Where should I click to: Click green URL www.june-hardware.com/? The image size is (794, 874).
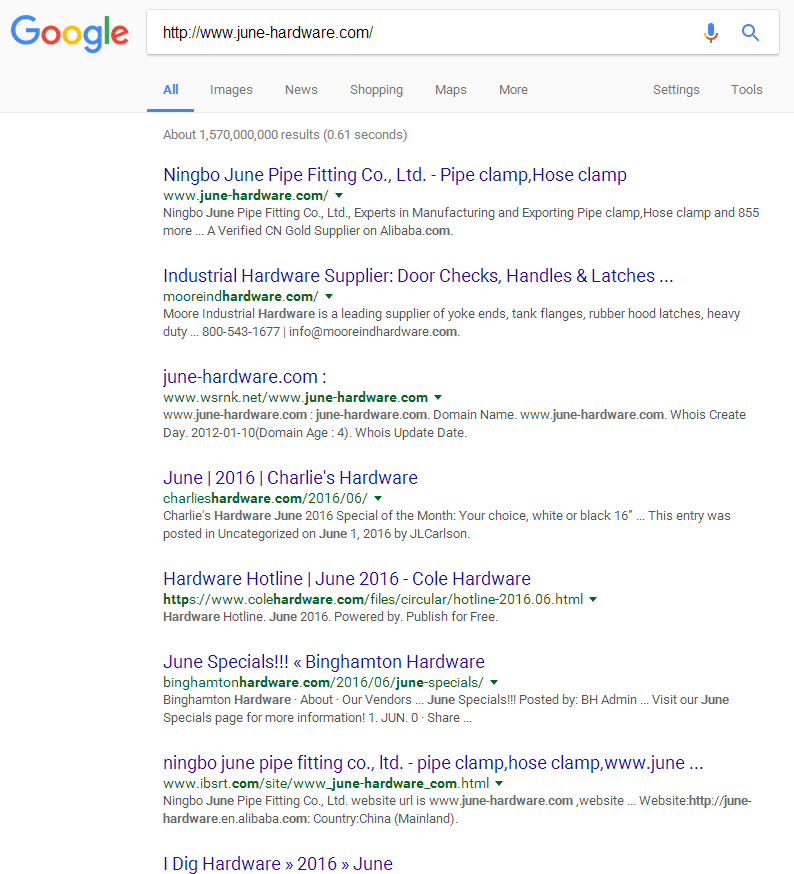(x=246, y=196)
